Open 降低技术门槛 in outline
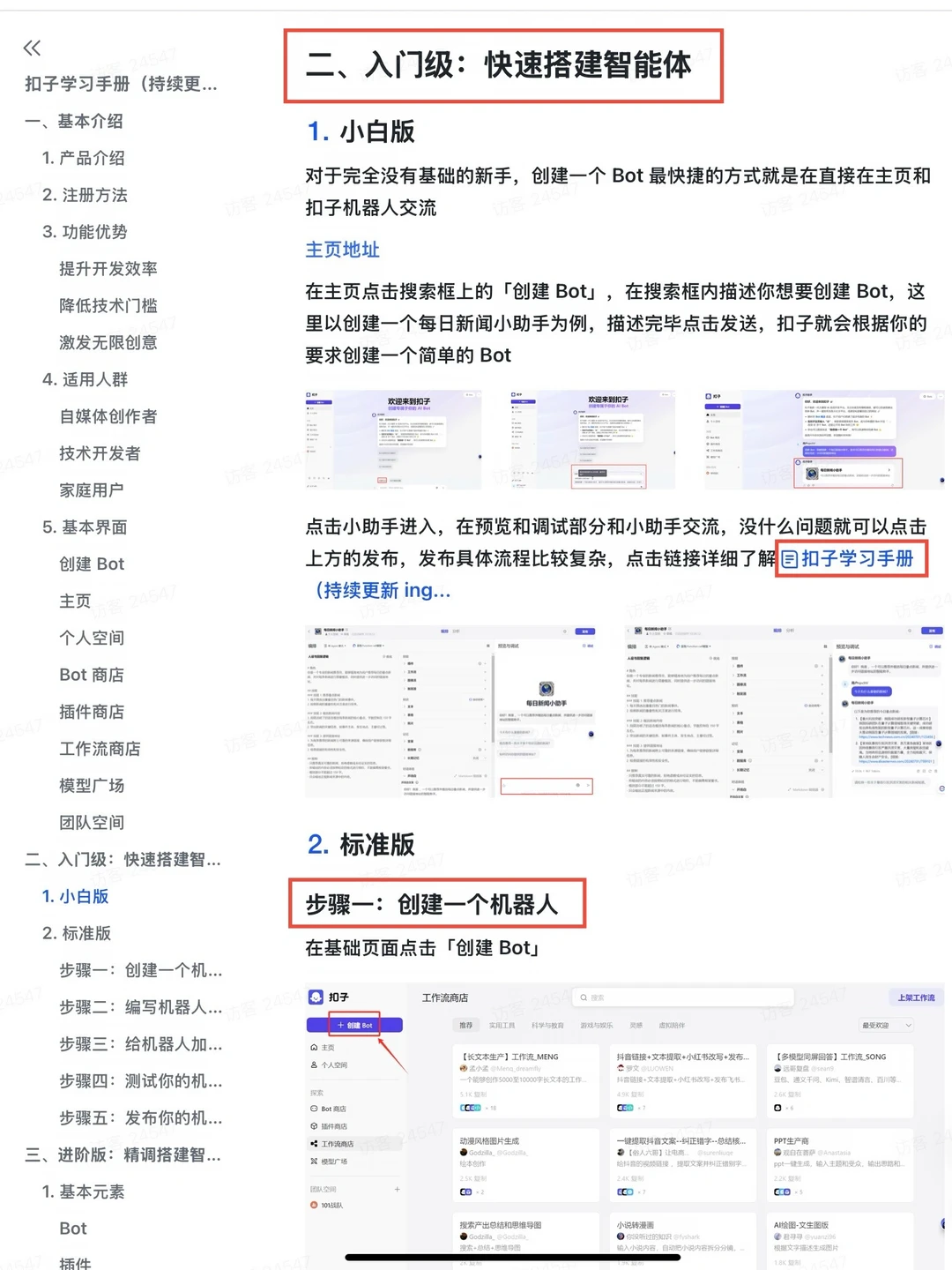Image resolution: width=952 pixels, height=1270 pixels. [x=108, y=306]
